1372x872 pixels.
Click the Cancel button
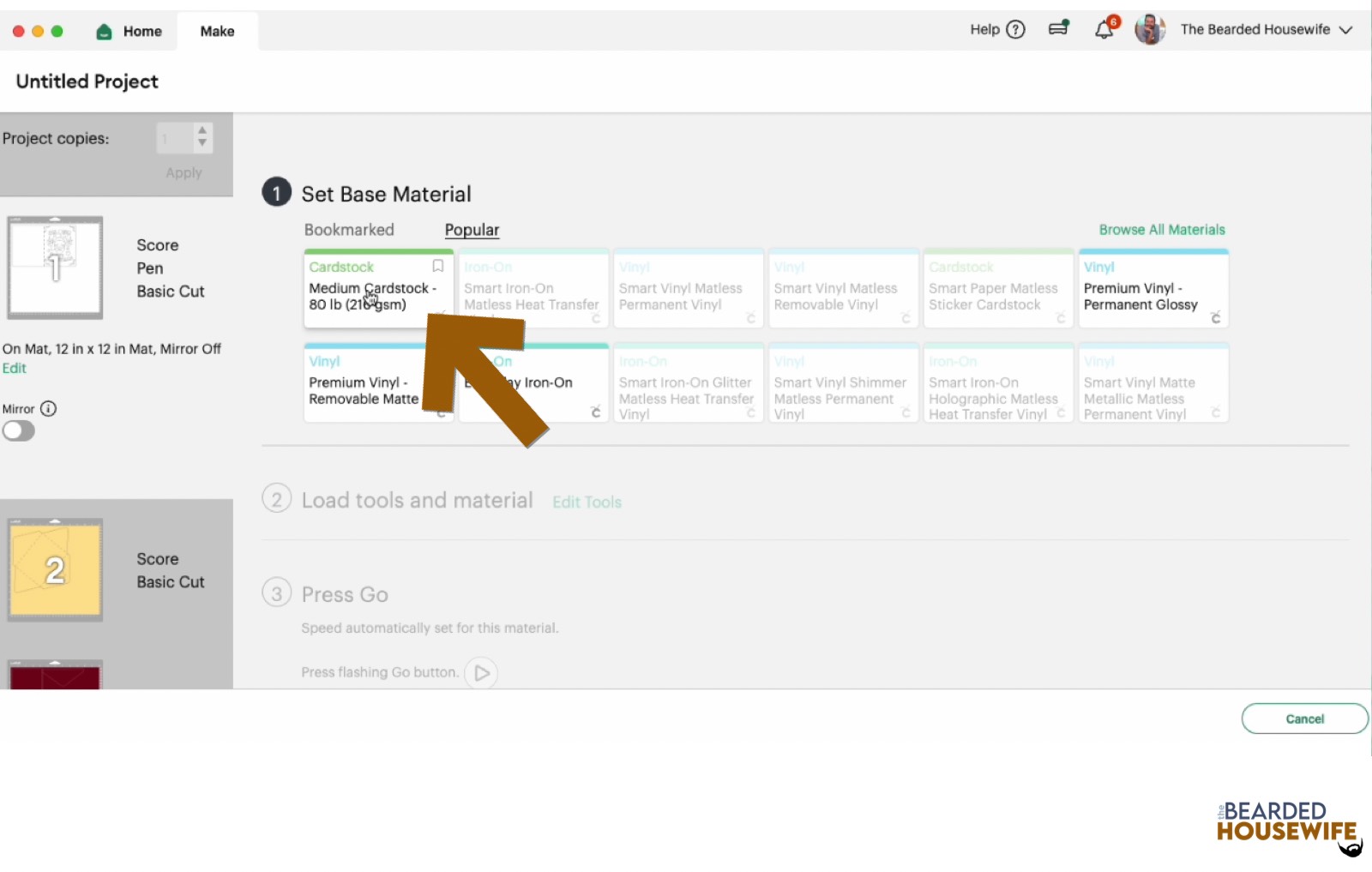(1304, 719)
